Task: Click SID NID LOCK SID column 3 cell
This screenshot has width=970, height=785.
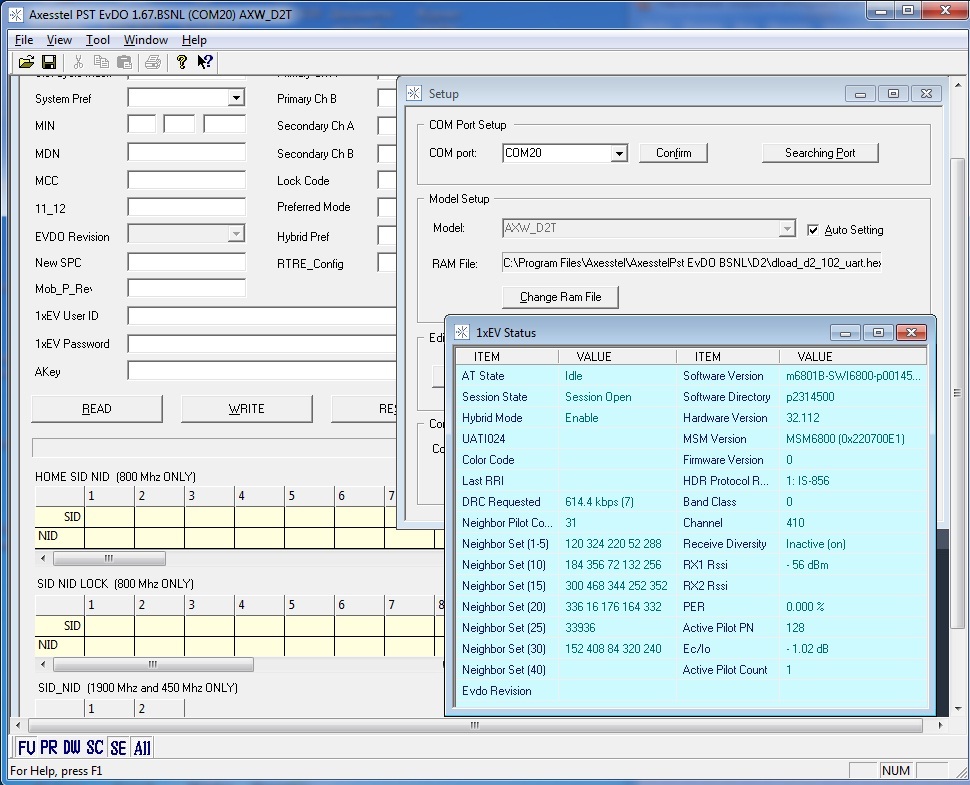Action: (x=209, y=625)
